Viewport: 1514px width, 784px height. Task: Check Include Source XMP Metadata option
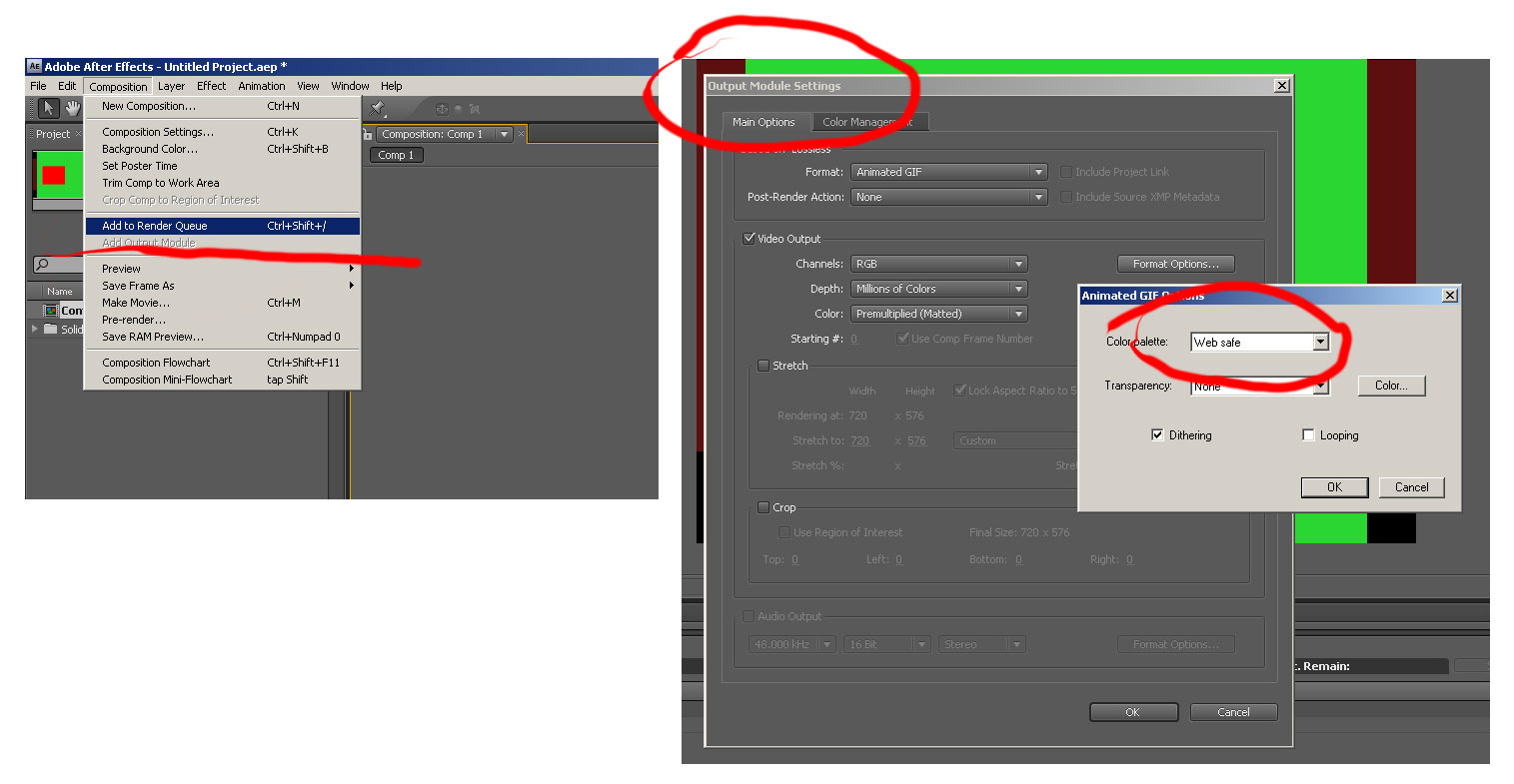[1066, 197]
